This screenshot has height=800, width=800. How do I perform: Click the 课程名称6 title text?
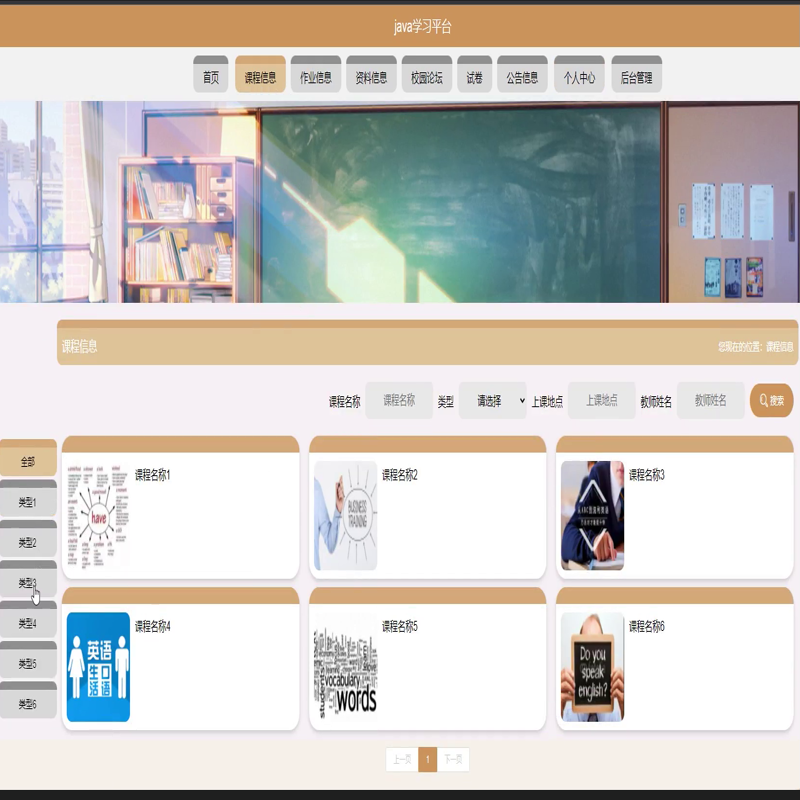[x=646, y=626]
